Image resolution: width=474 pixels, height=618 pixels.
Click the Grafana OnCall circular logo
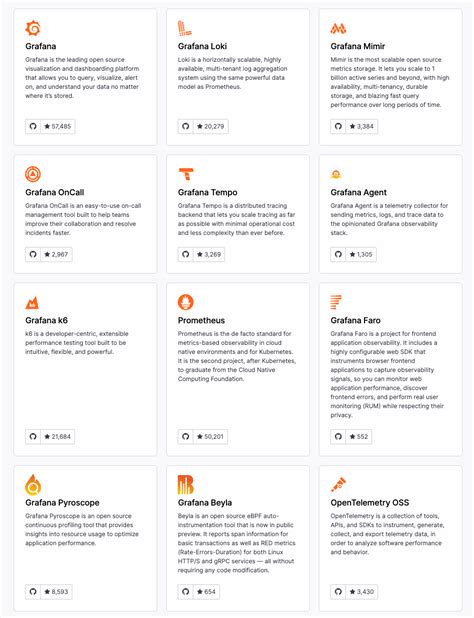click(x=33, y=174)
